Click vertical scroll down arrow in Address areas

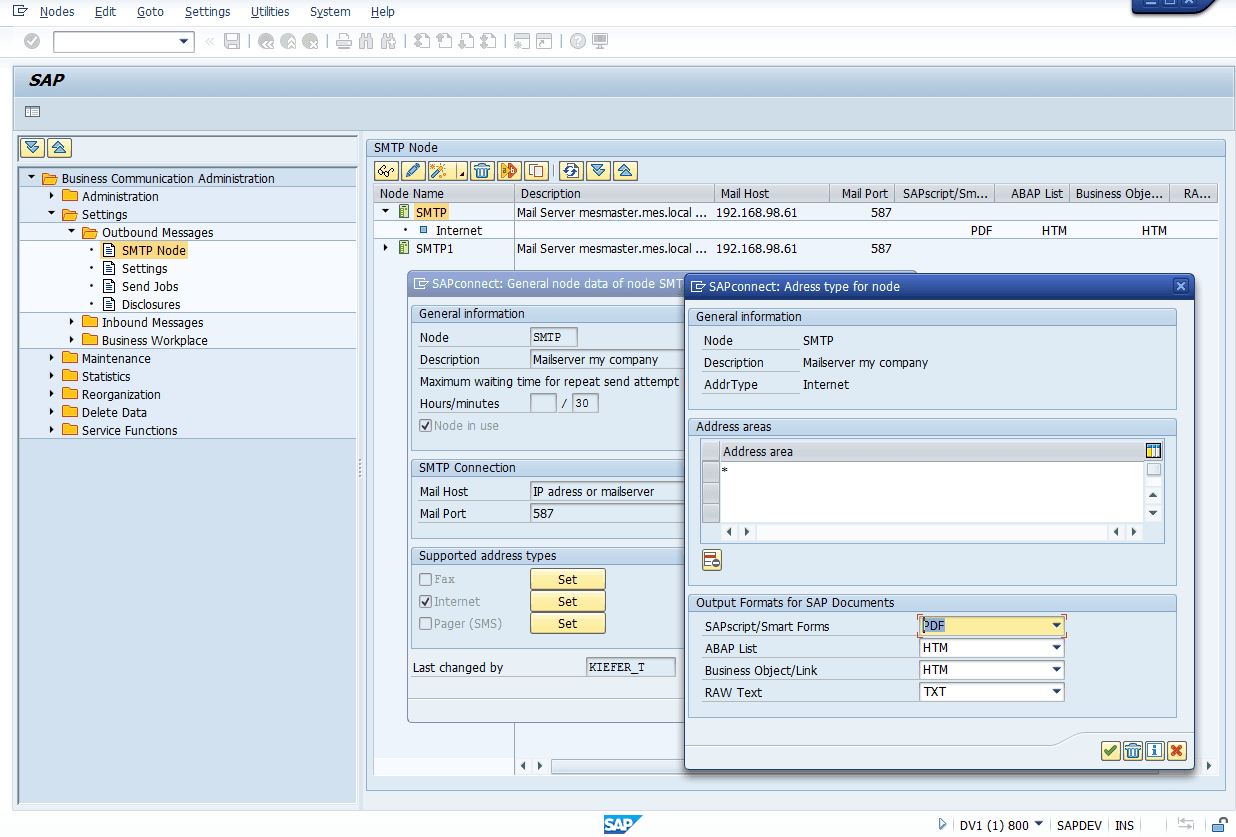tap(1153, 513)
